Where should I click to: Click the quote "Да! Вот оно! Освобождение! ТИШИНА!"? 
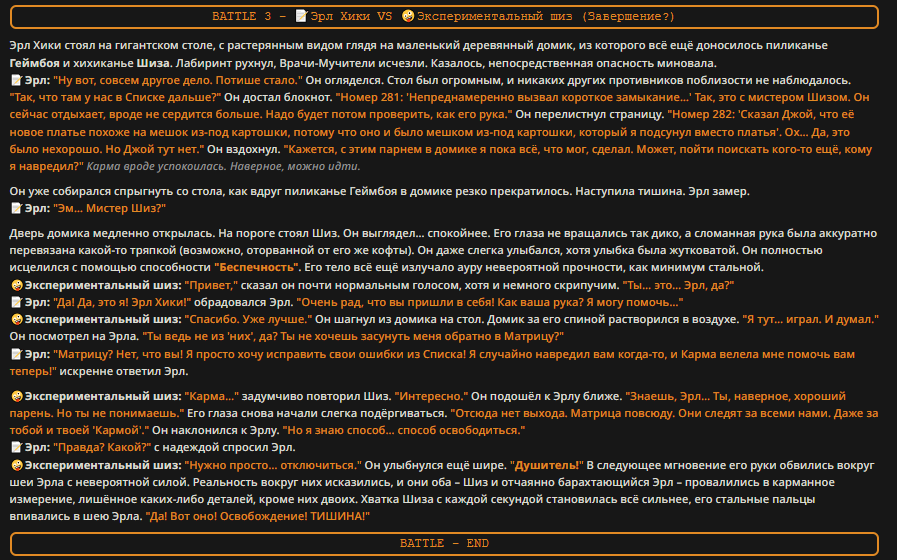point(257,516)
